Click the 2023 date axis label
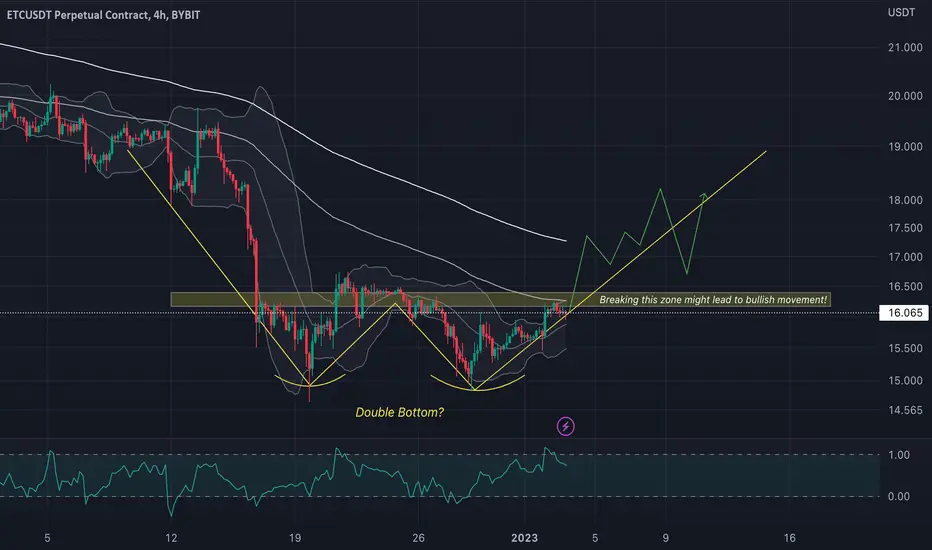Screen dimensions: 932x550 (x=524, y=538)
